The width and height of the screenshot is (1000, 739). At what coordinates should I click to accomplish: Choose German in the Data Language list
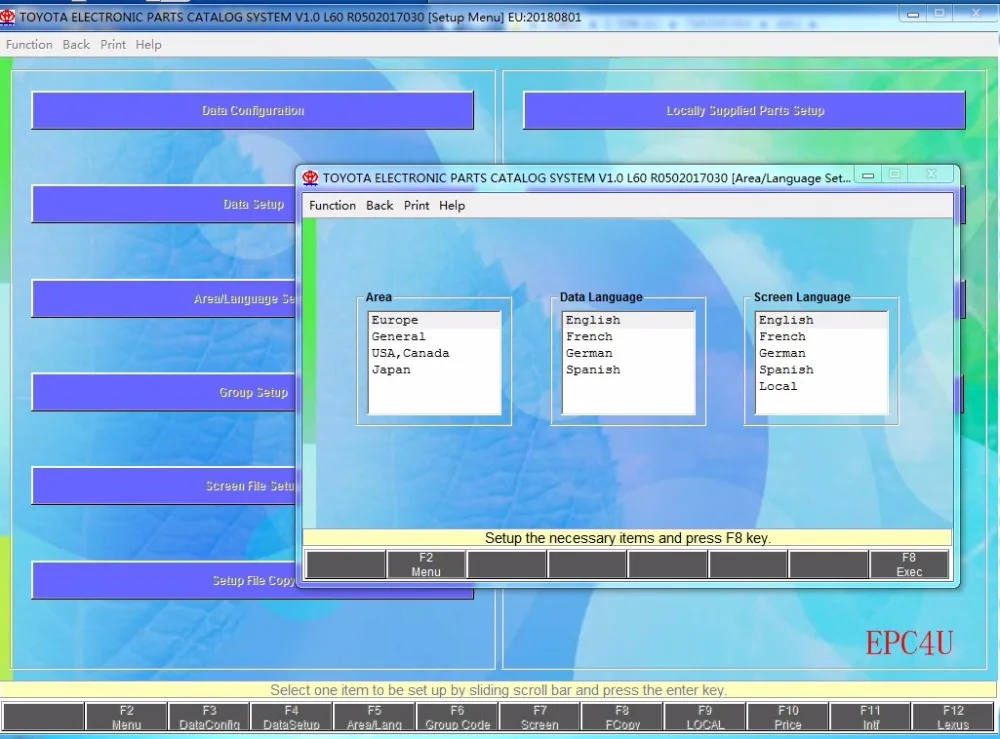point(628,353)
